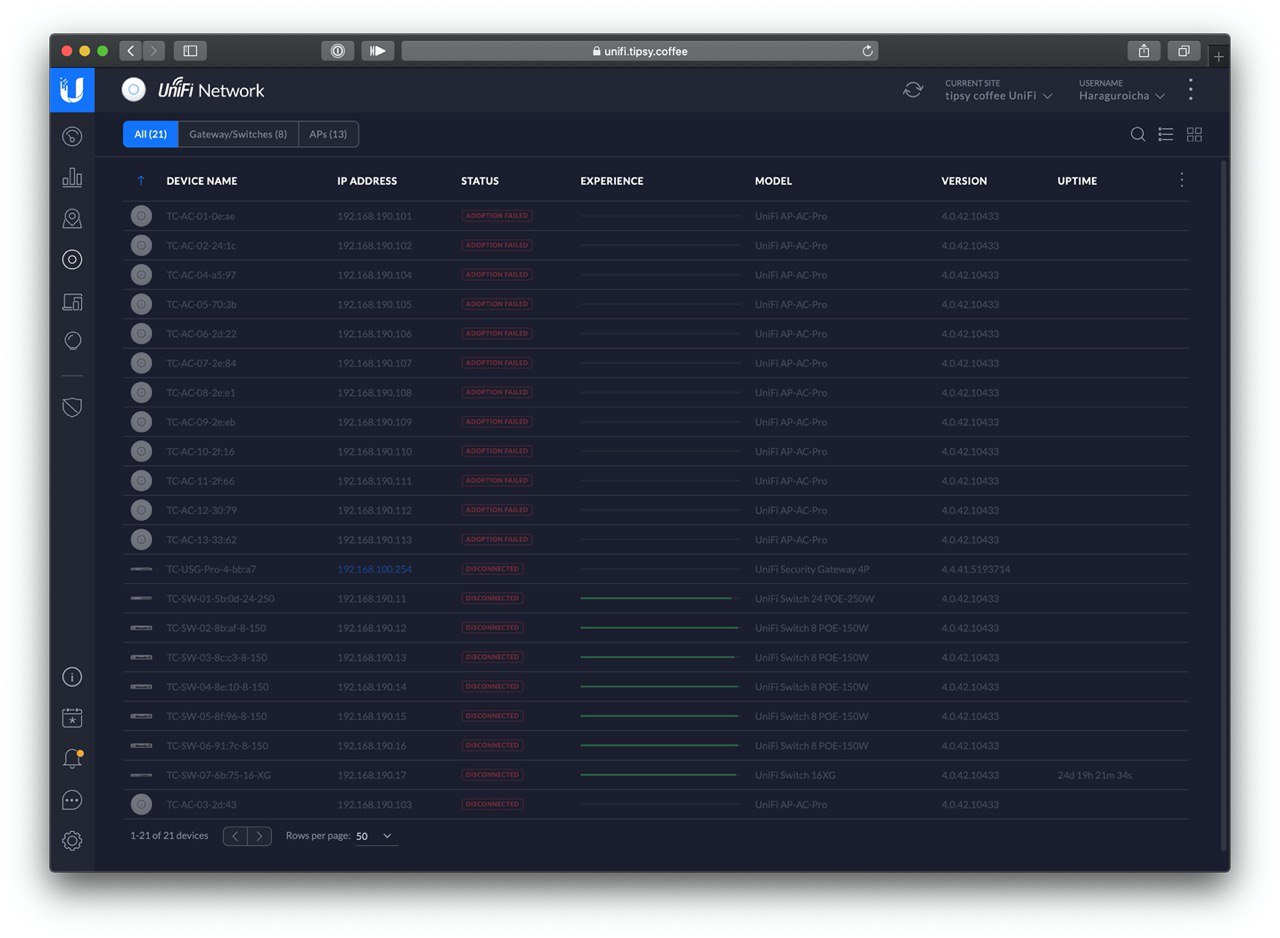Select the Devices icon in the sidebar
This screenshot has width=1280, height=938.
(x=72, y=260)
